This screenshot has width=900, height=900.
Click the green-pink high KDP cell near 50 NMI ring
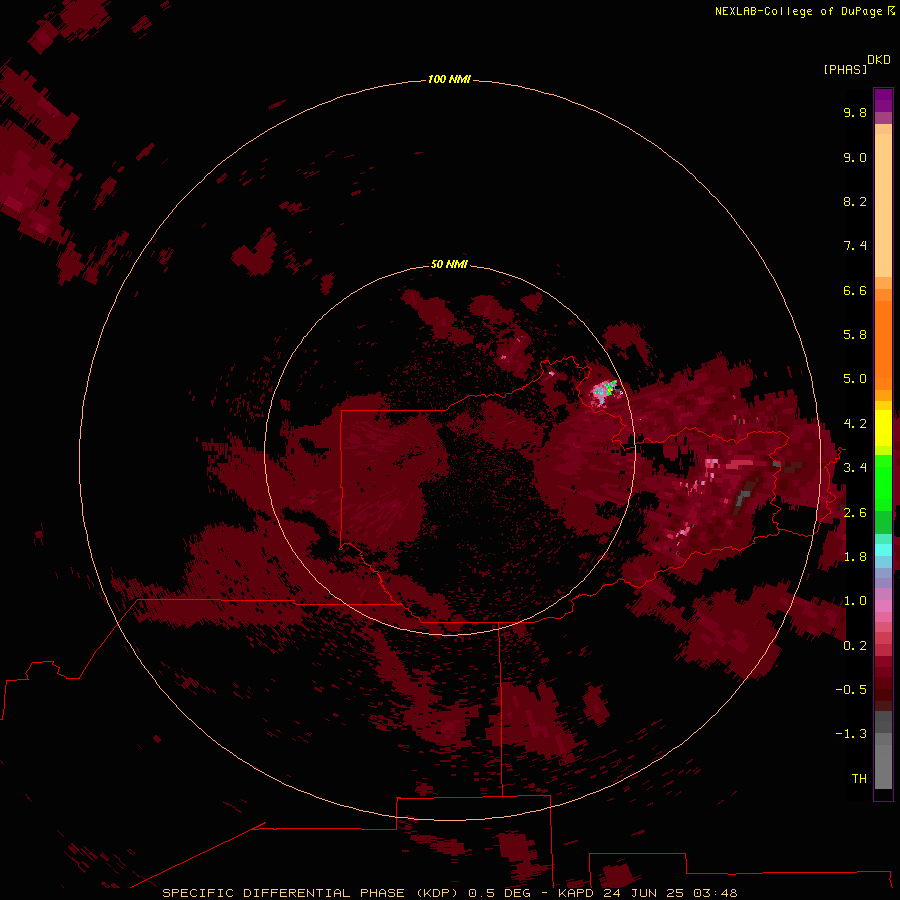coord(606,391)
